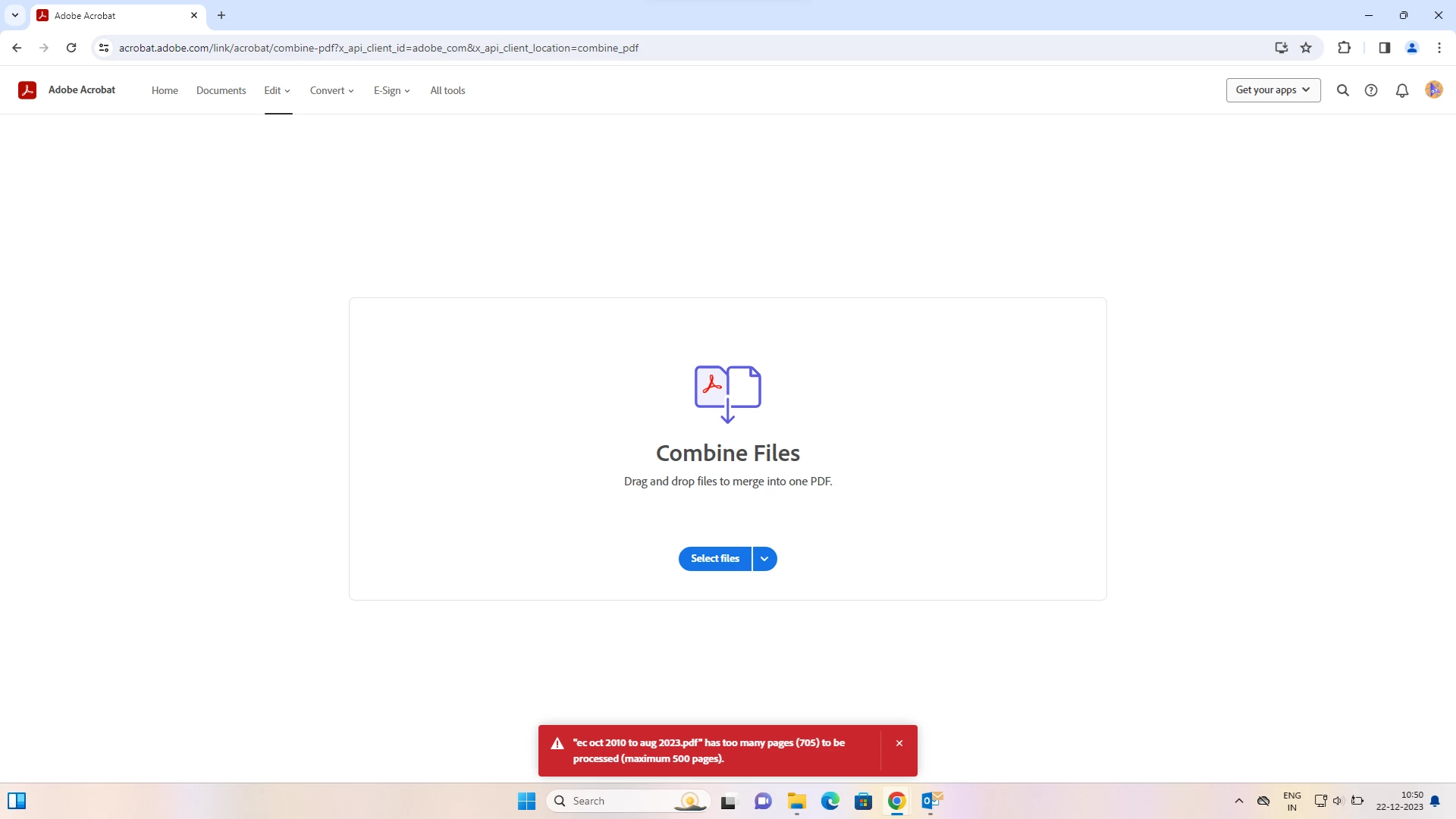This screenshot has height=819, width=1456.
Task: Open the Get your apps dropdown
Action: tap(1272, 90)
